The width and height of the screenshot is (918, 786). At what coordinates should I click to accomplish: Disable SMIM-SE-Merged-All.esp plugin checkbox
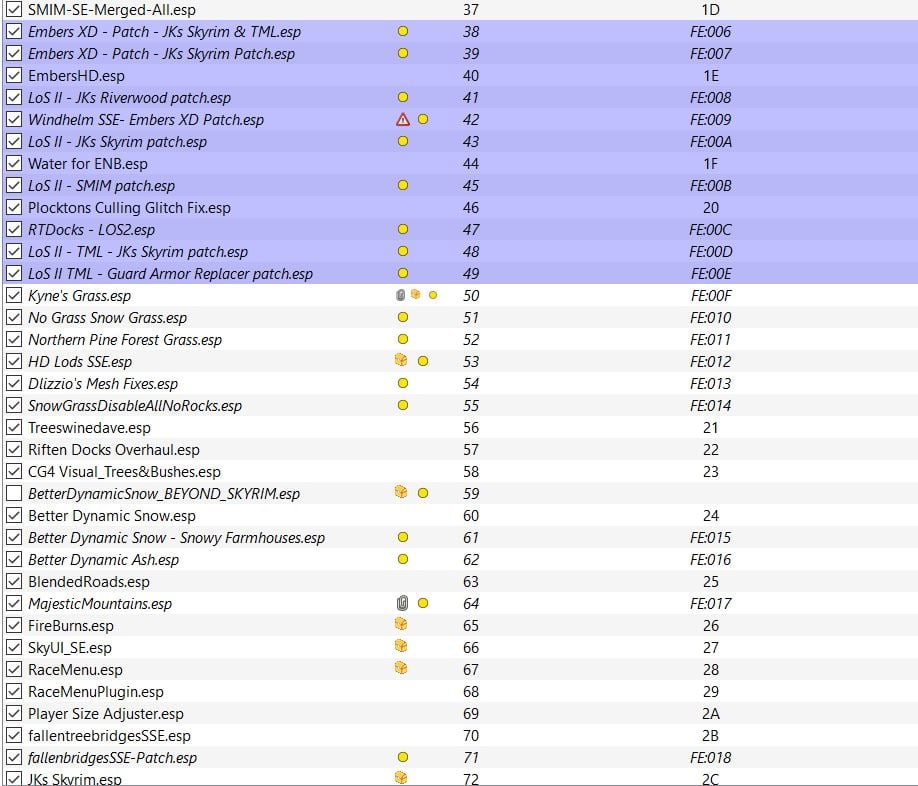(x=14, y=9)
